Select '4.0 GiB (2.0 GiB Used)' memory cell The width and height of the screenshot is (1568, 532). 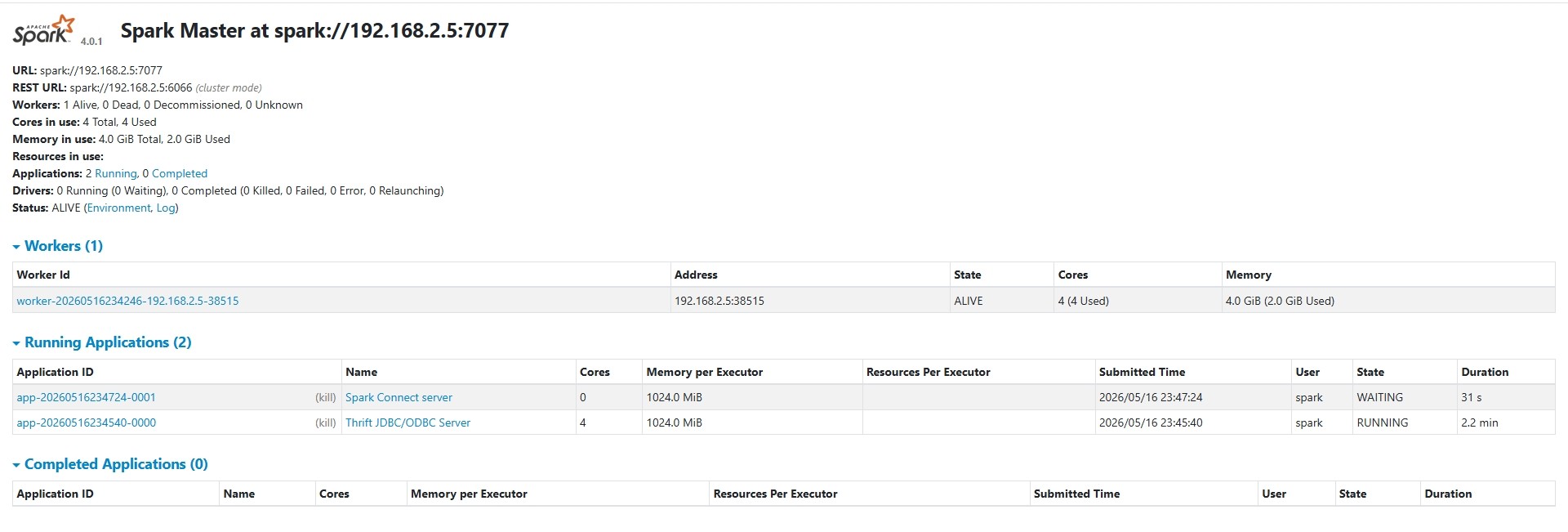pyautogui.click(x=1388, y=301)
